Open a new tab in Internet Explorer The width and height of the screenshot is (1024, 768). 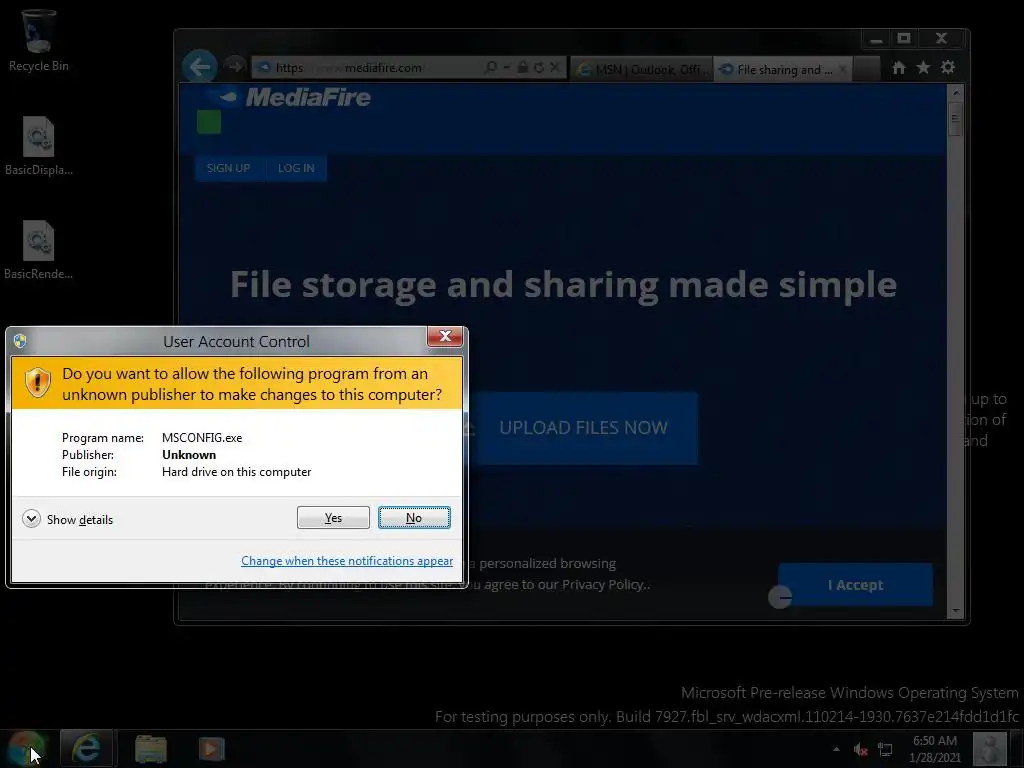tap(867, 69)
